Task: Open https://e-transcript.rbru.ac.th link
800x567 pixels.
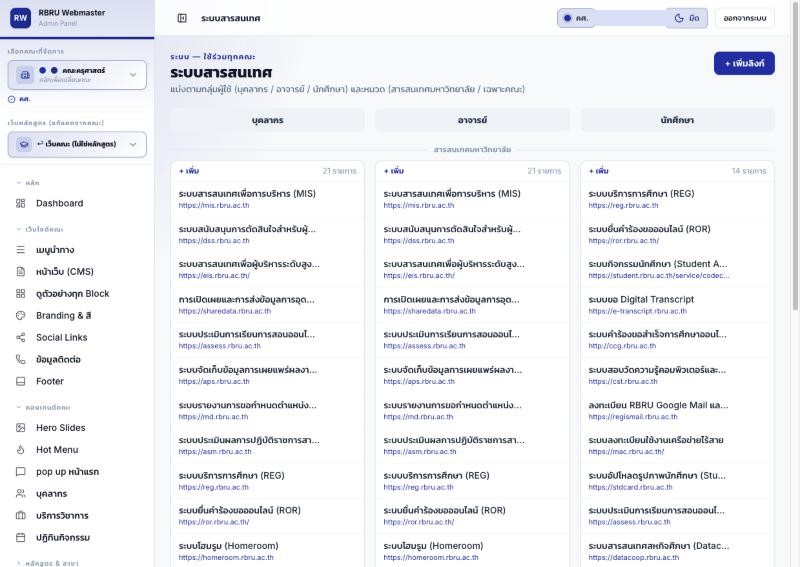Action: [638, 311]
